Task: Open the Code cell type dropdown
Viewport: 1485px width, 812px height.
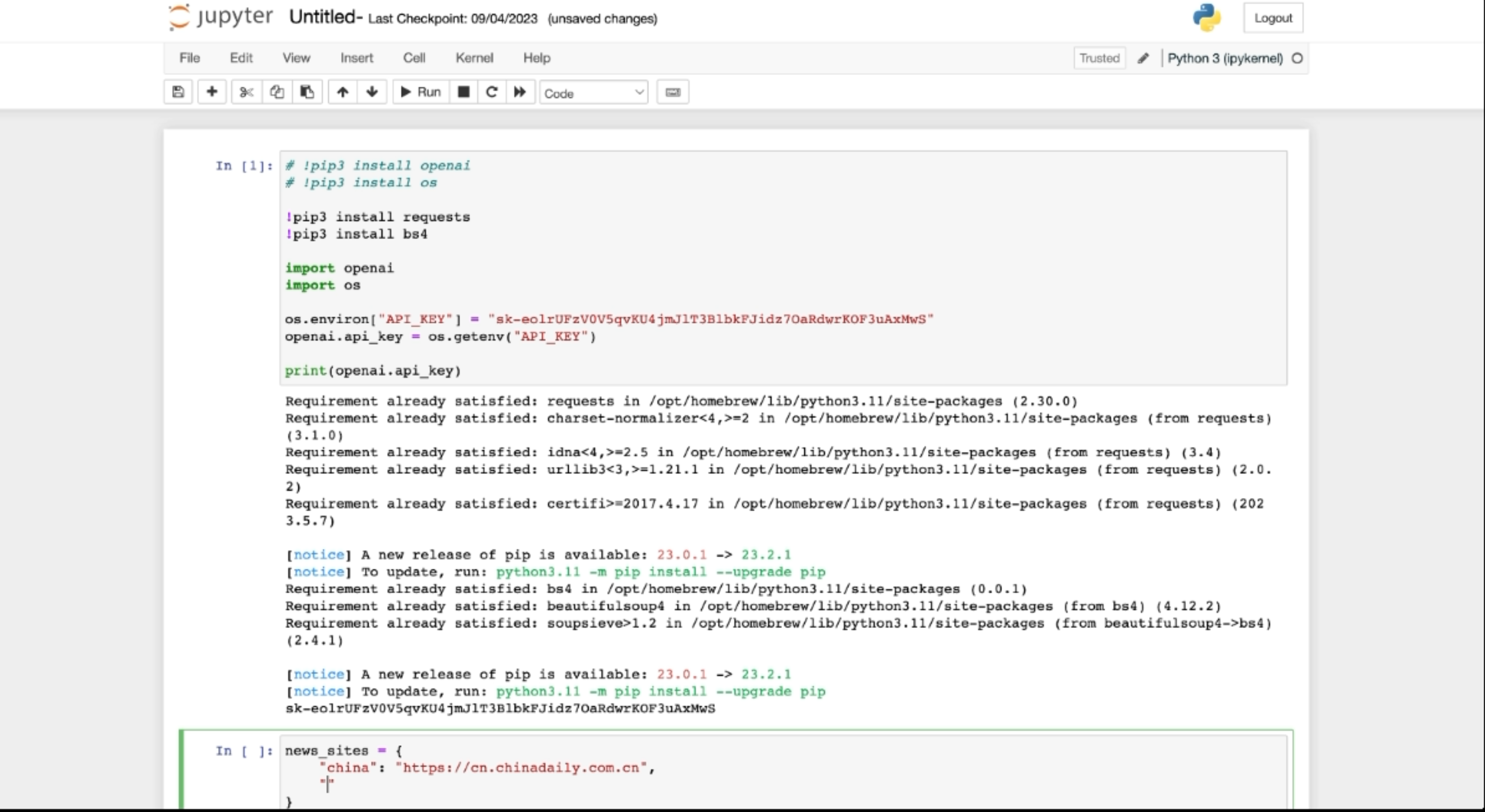Action: pos(593,93)
